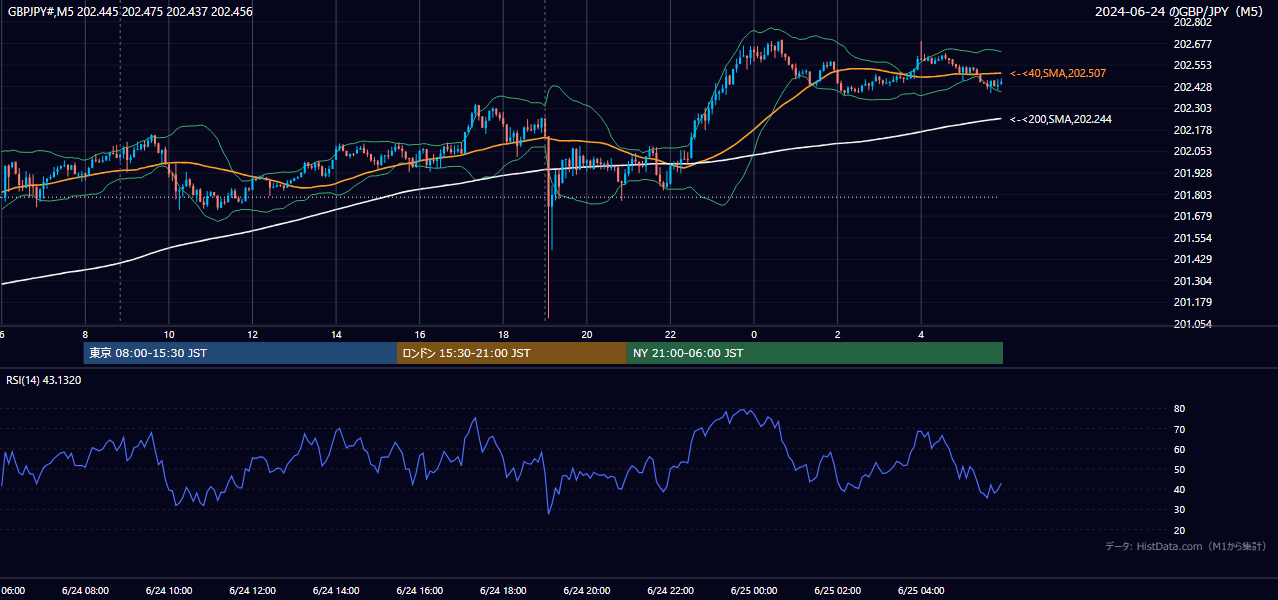1278x600 pixels.
Task: Click hour tick 14 on price chart axis
Action: 337,335
